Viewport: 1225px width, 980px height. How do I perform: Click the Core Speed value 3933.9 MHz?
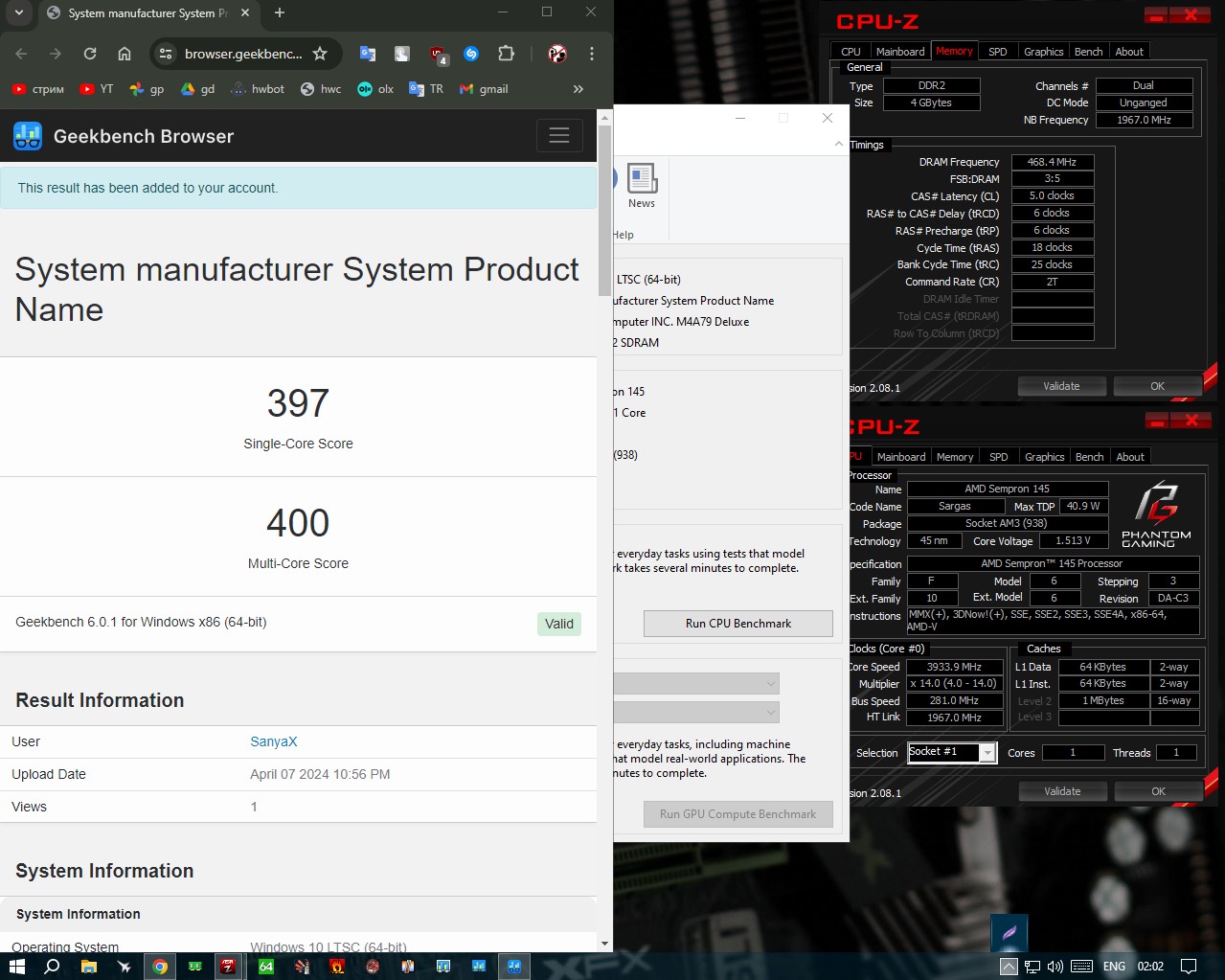point(955,667)
